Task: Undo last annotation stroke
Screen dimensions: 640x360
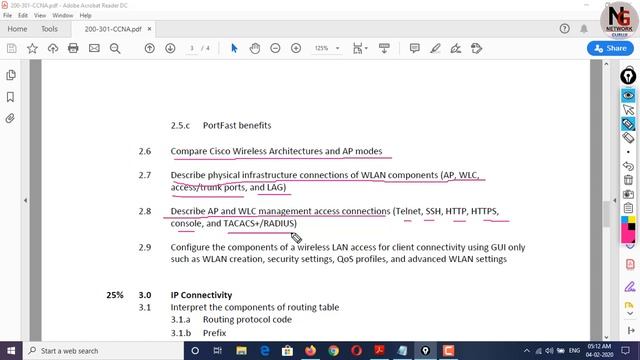Action: (628, 166)
